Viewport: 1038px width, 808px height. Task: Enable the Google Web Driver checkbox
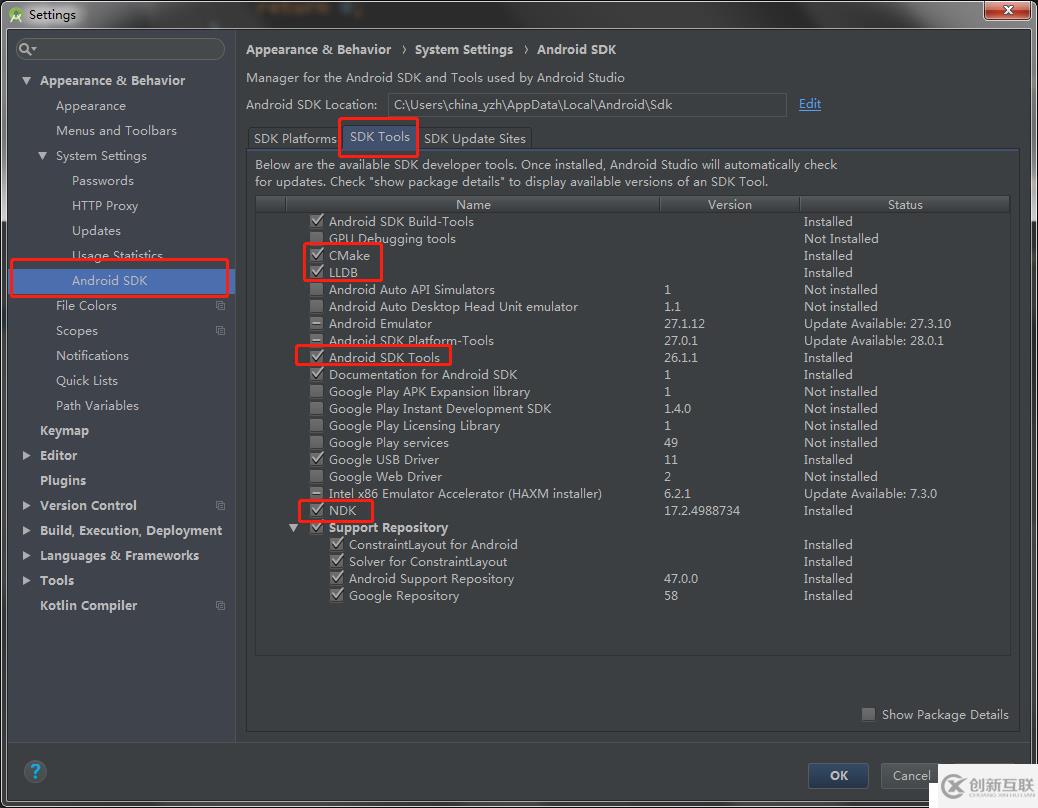[x=317, y=476]
